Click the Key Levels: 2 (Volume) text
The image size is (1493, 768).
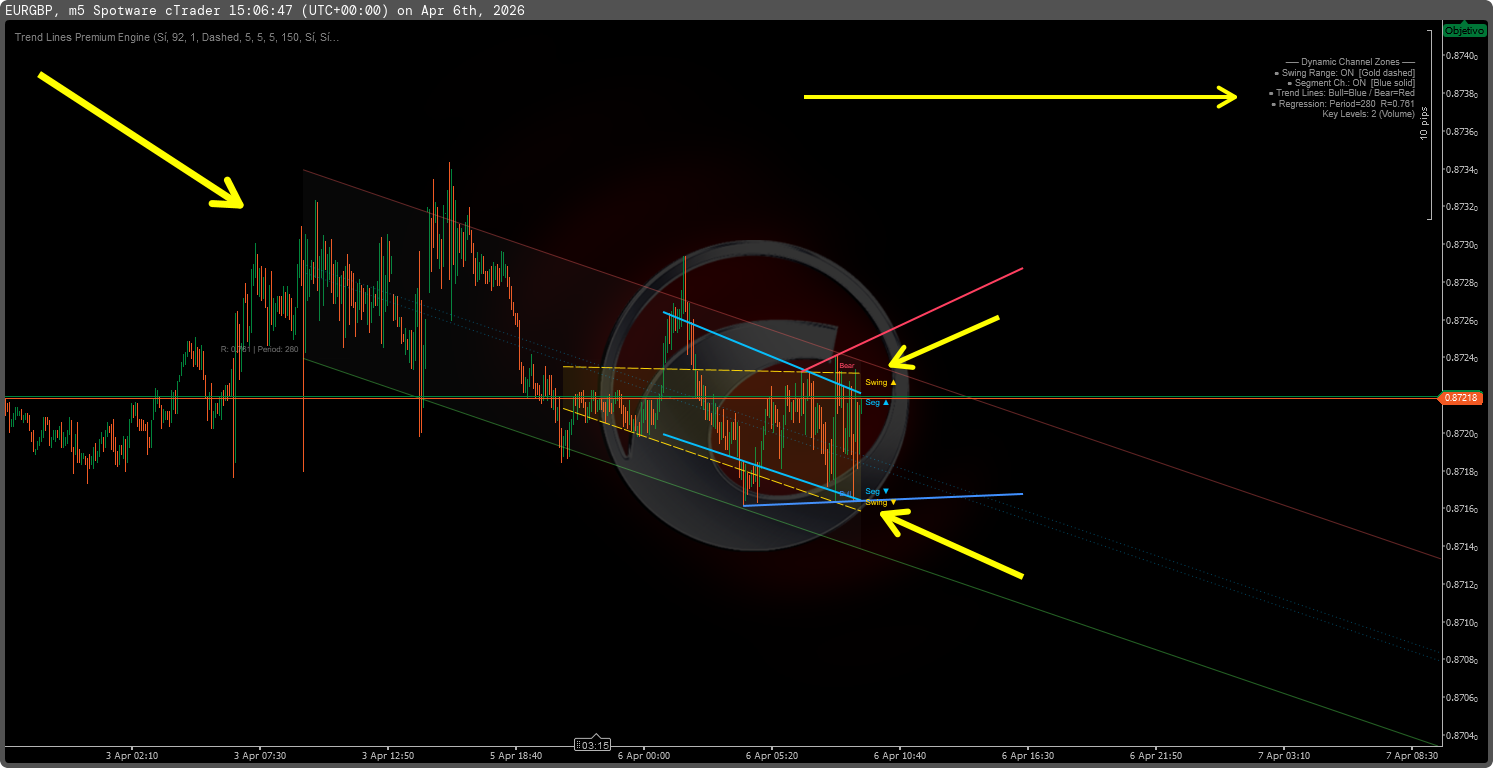pyautogui.click(x=1367, y=114)
